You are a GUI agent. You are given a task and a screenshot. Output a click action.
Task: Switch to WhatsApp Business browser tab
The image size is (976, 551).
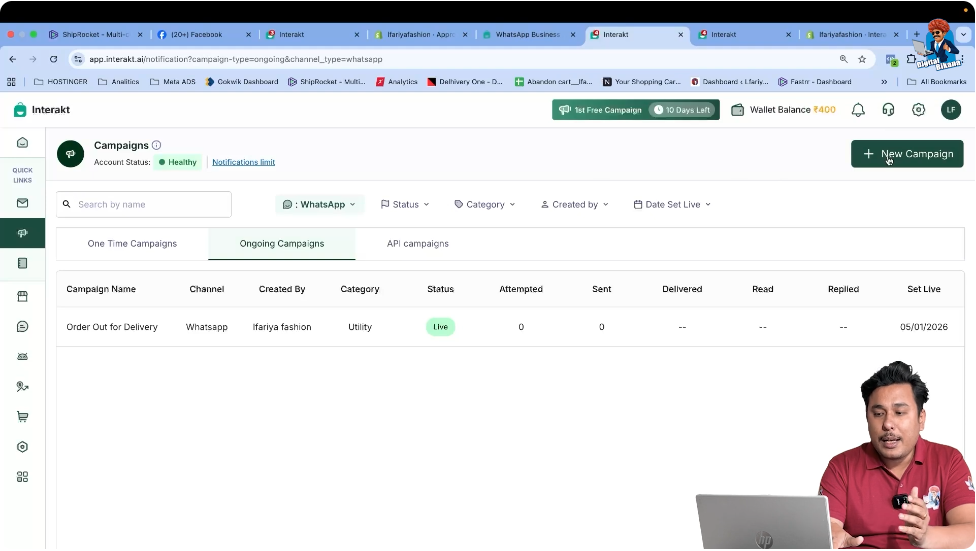pos(527,35)
